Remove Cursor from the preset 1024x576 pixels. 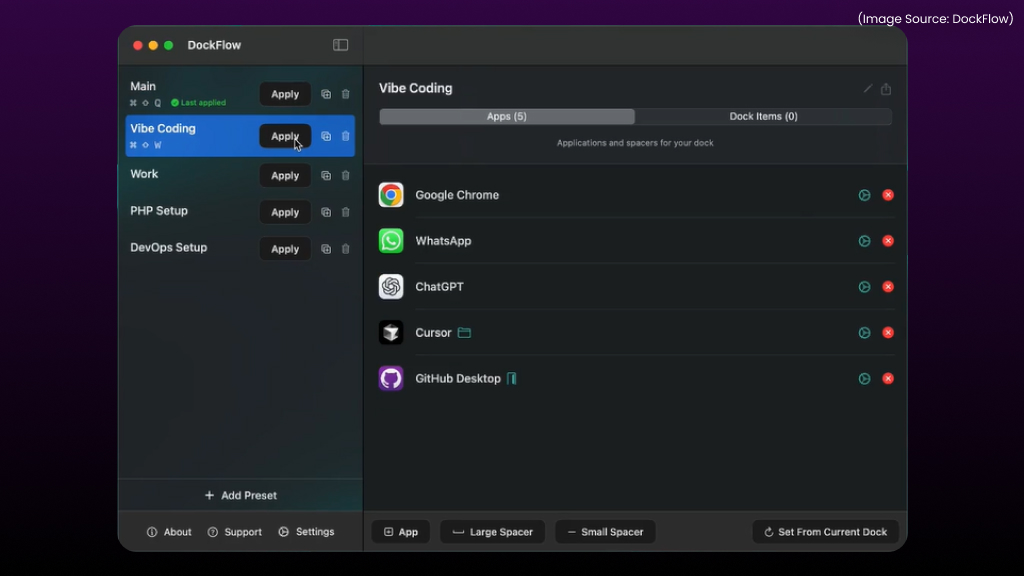tap(888, 333)
